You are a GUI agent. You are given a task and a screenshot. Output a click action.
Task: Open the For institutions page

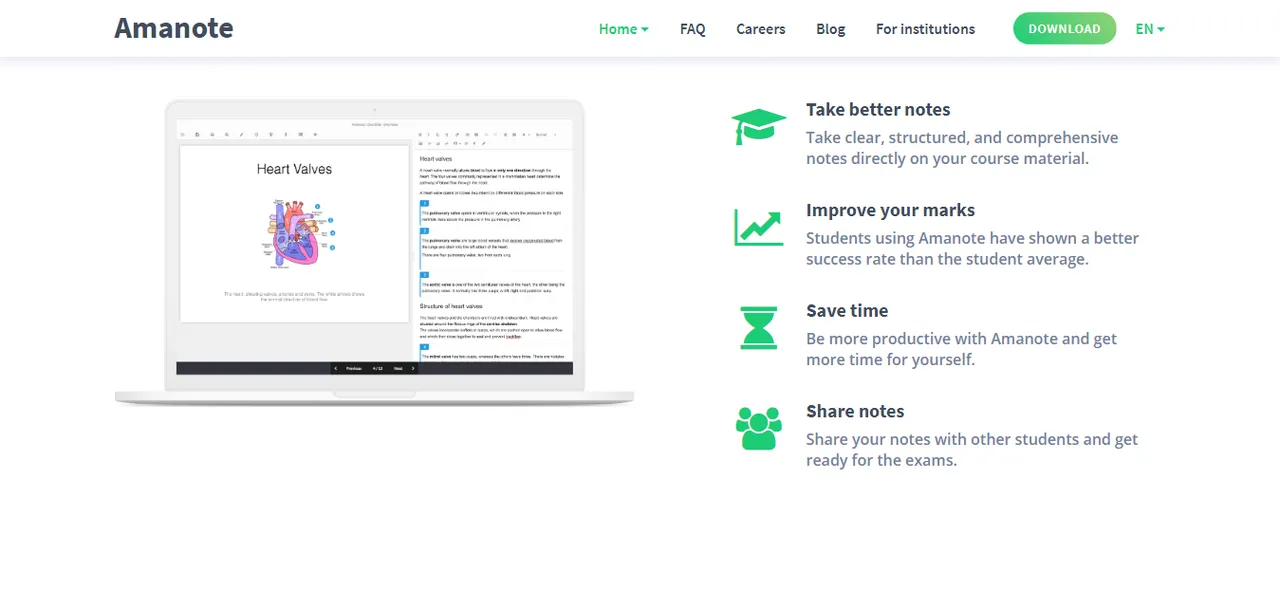[925, 29]
